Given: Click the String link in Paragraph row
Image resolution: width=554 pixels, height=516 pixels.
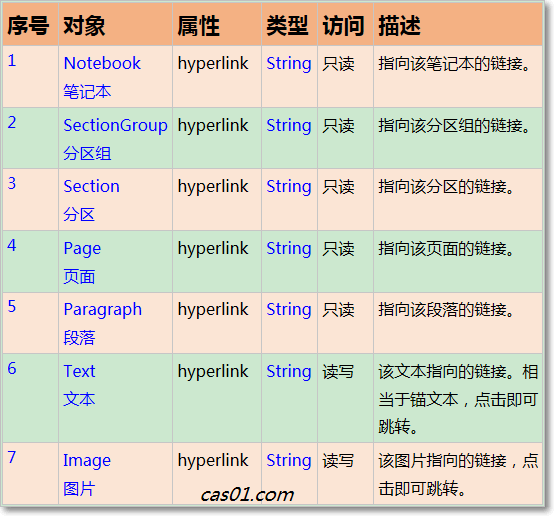Looking at the screenshot, I should click(289, 310).
